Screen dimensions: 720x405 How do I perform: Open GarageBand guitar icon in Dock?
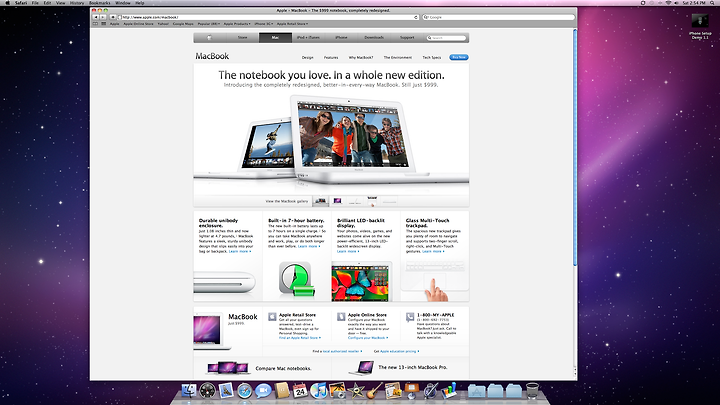click(x=374, y=391)
